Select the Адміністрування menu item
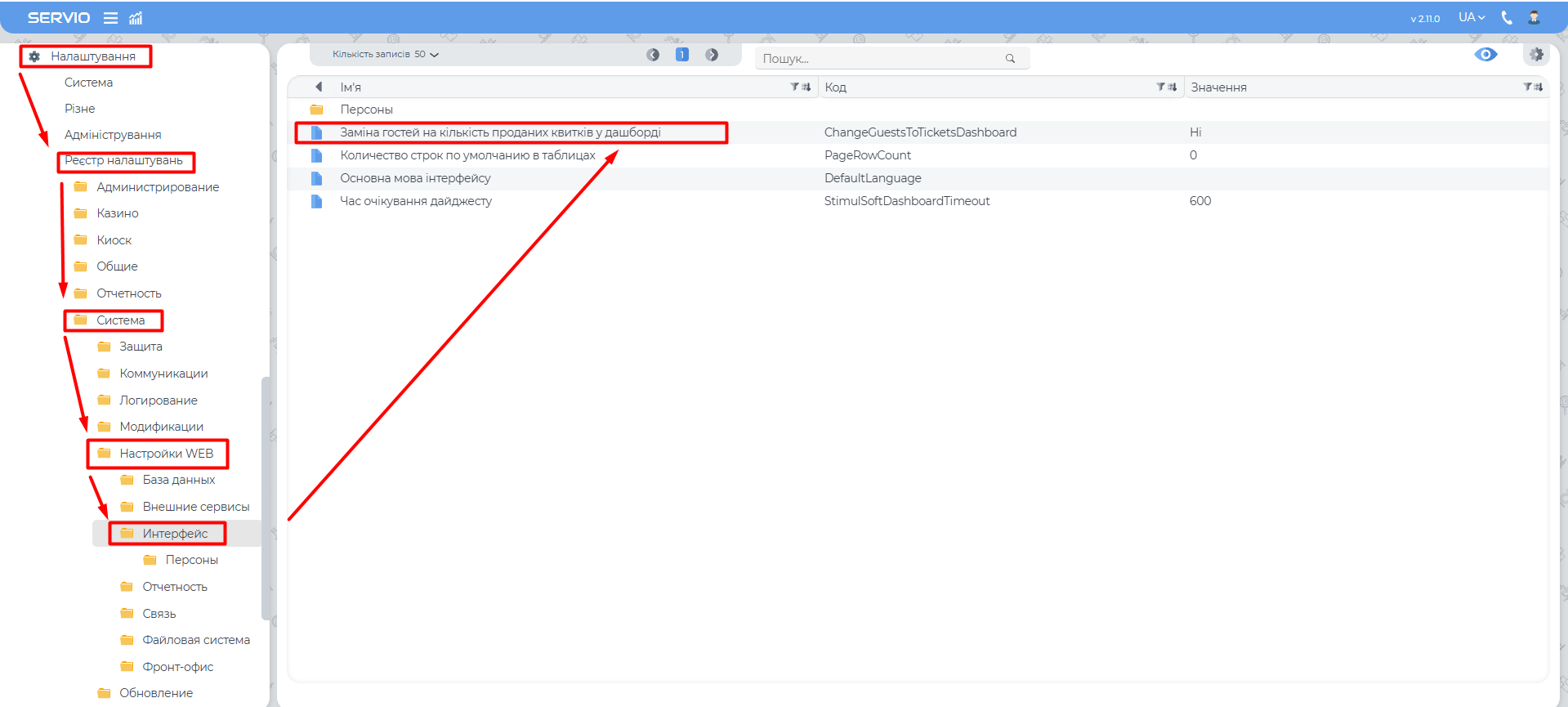 point(113,135)
